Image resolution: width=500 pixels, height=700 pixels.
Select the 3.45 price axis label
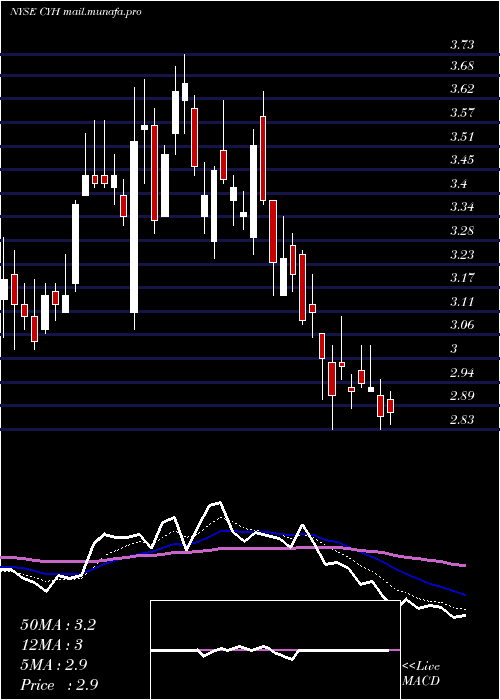[x=462, y=160]
